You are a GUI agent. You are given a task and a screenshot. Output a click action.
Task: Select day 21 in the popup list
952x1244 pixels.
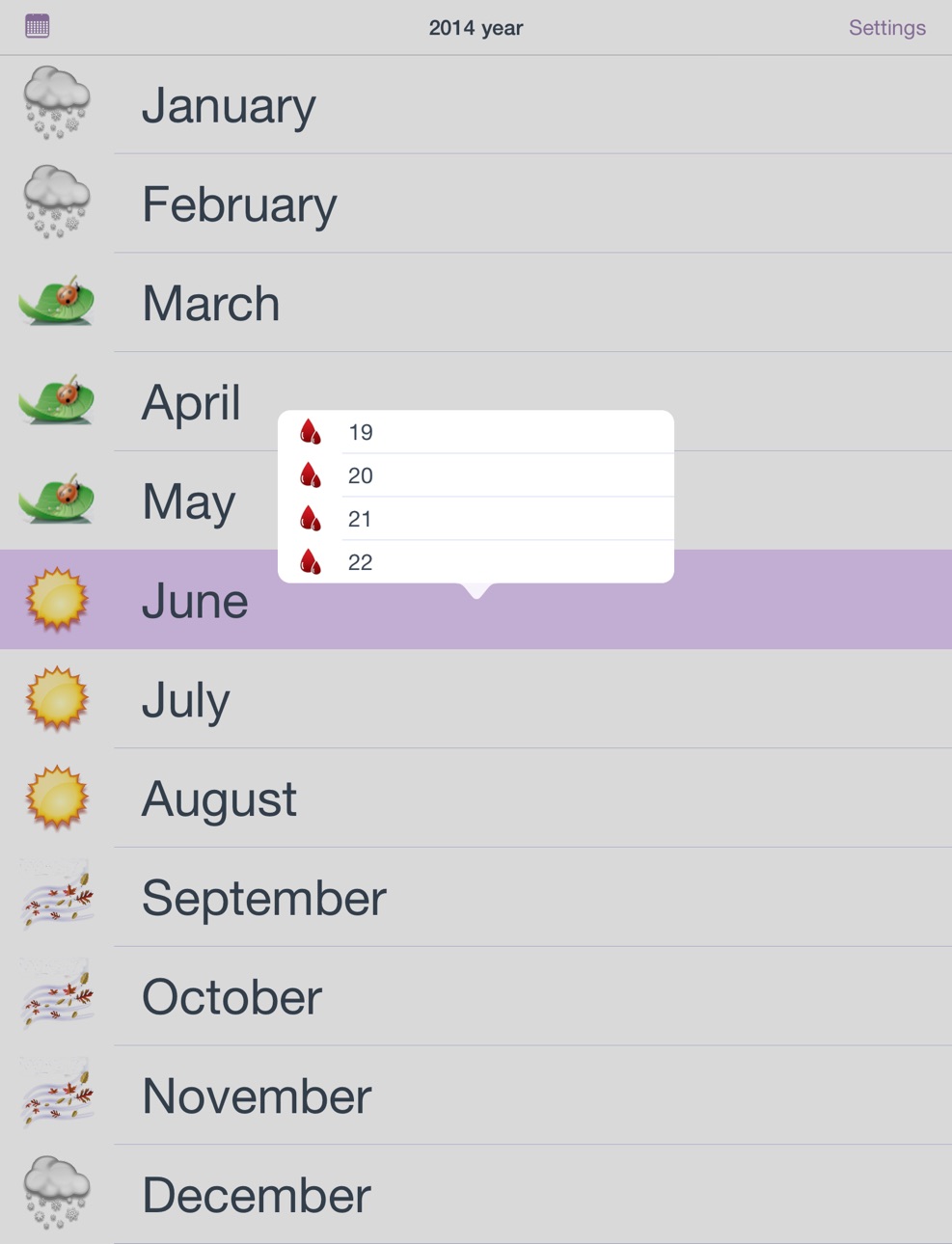click(x=476, y=519)
